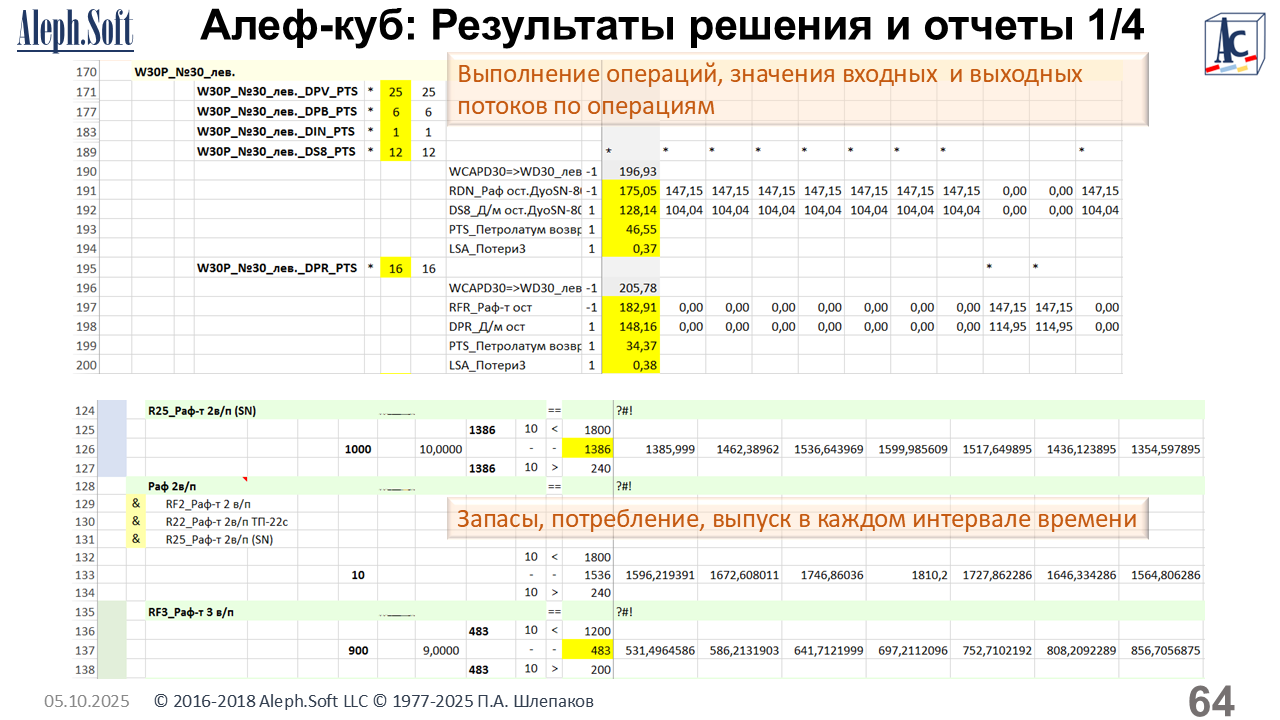Image resolution: width=1280 pixels, height=720 pixels.
Task: Click the slide title Алеф-куб
Action: (672, 26)
